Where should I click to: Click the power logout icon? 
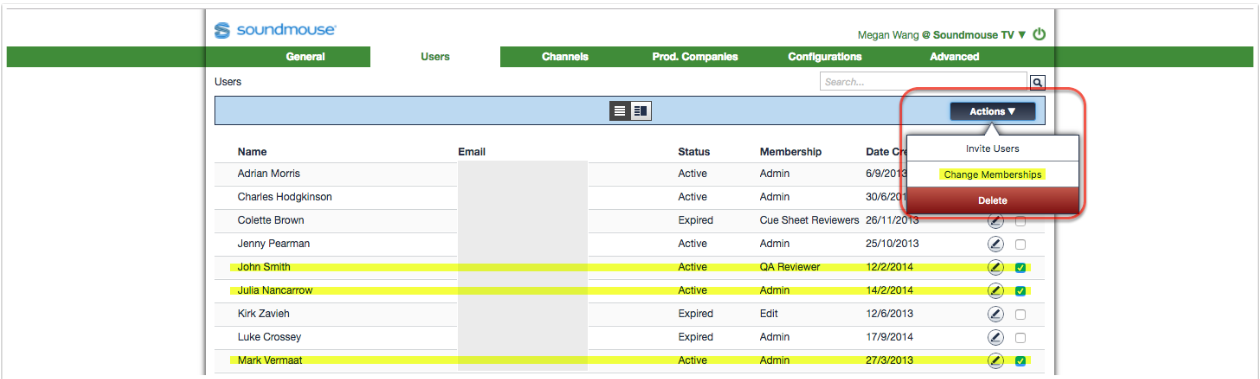(x=1039, y=34)
